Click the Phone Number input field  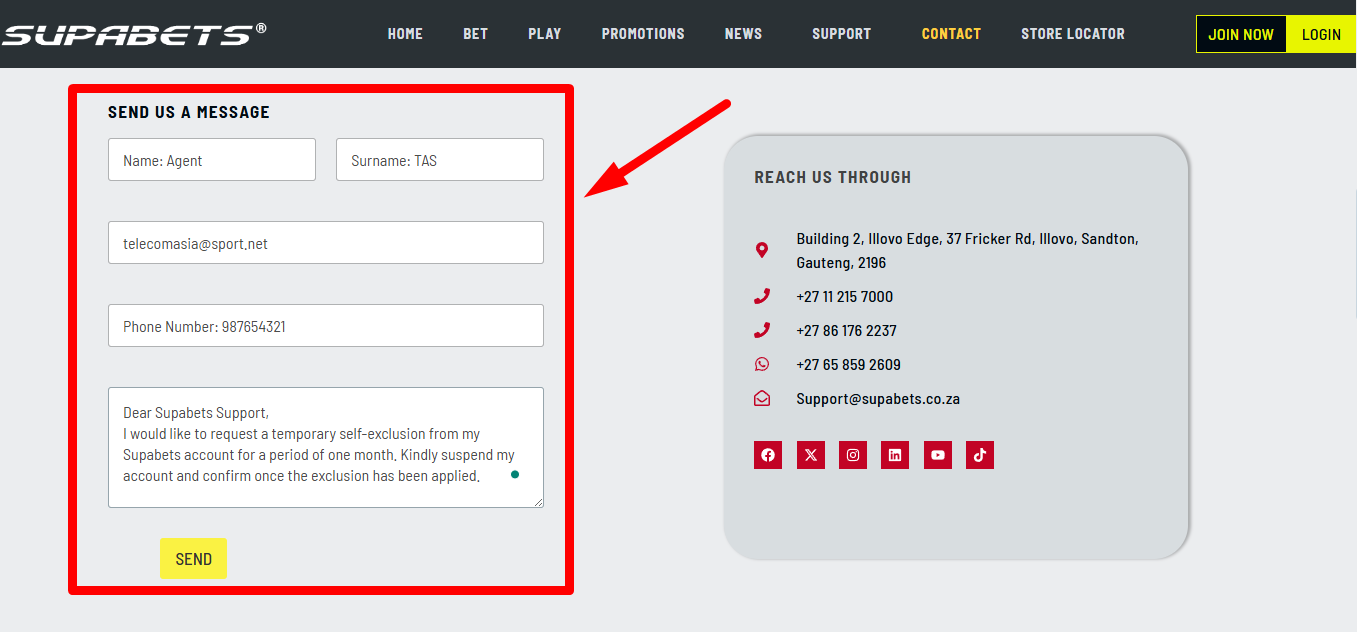[x=325, y=325]
